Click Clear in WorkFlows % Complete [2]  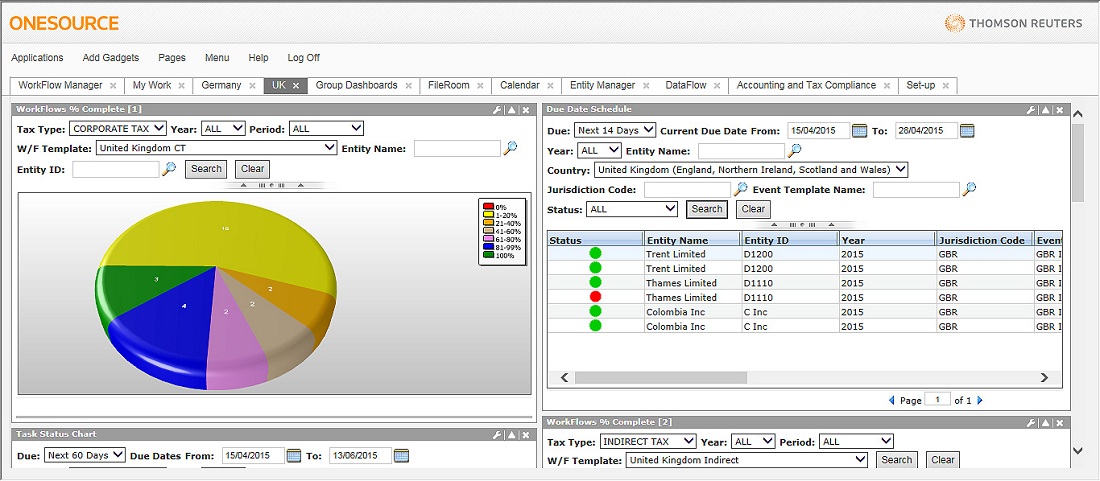click(x=943, y=460)
